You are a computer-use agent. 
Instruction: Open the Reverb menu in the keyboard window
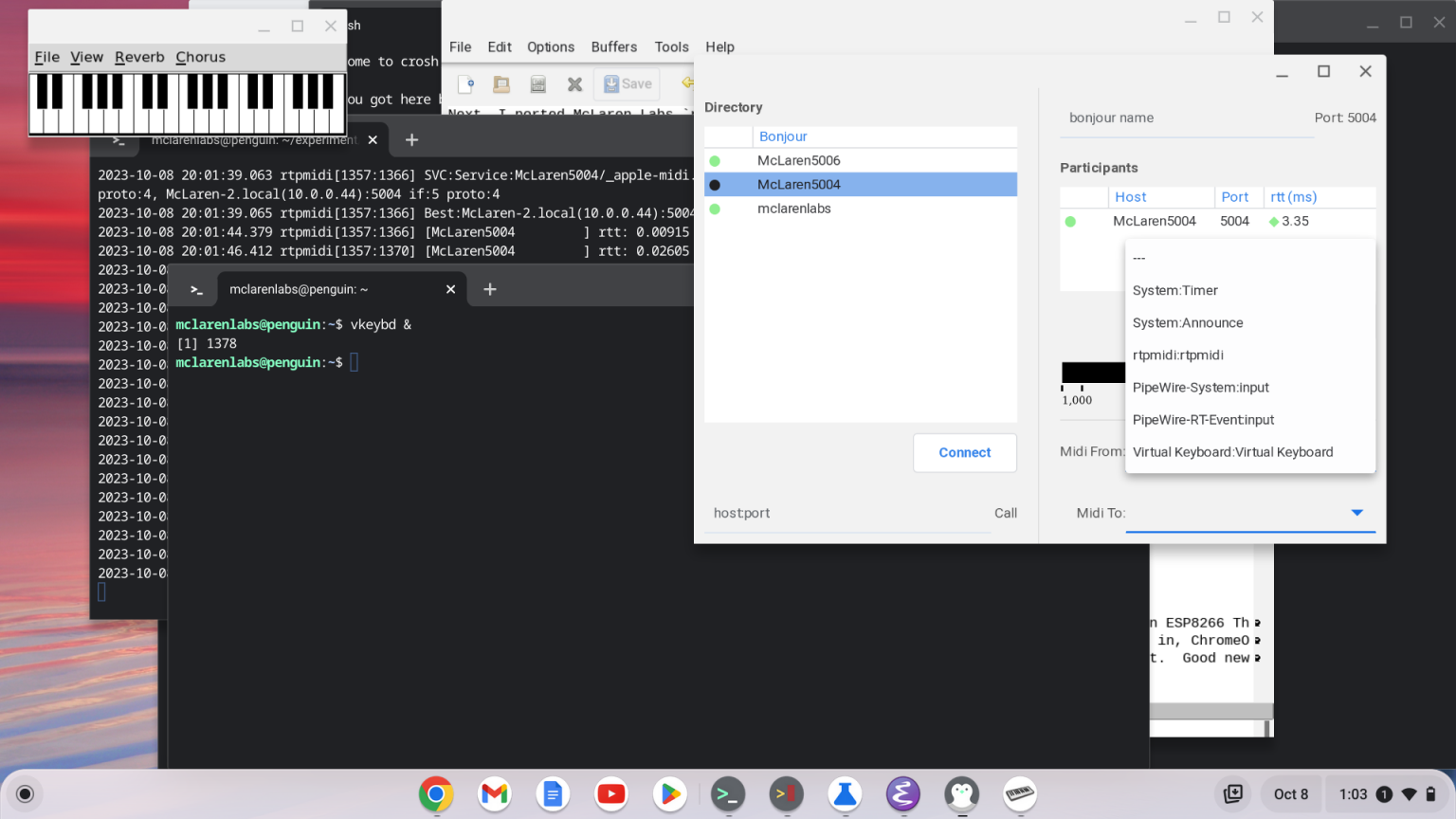click(139, 57)
